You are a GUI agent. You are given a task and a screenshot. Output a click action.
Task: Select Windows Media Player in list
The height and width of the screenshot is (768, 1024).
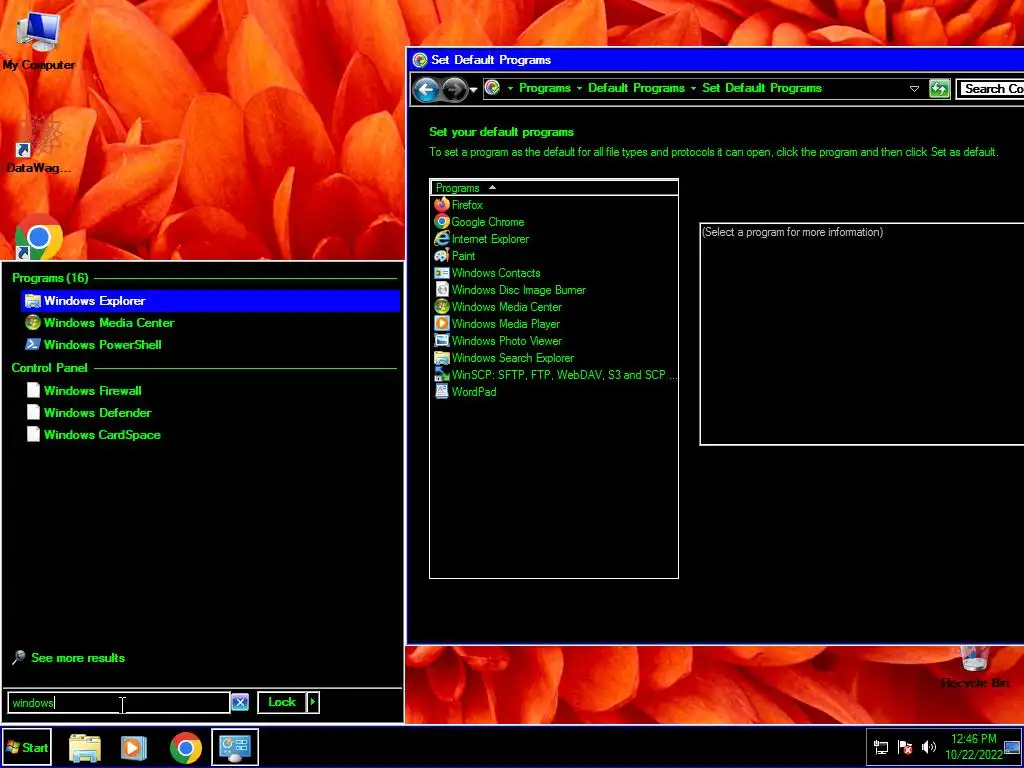[505, 324]
